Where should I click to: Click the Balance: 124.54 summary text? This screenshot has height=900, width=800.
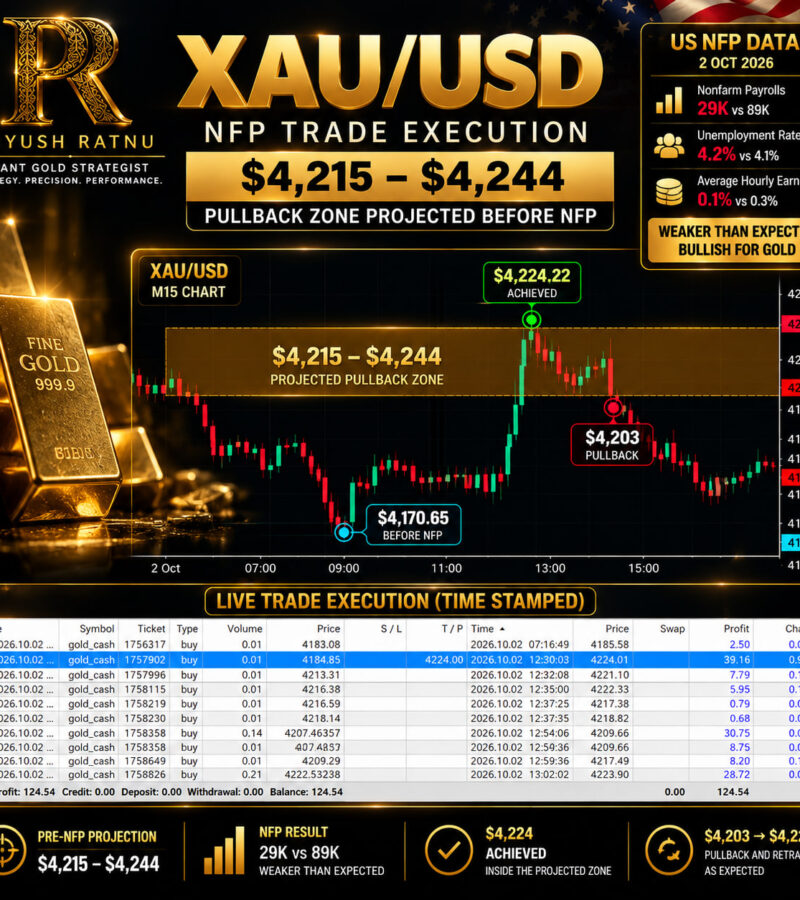(306, 792)
